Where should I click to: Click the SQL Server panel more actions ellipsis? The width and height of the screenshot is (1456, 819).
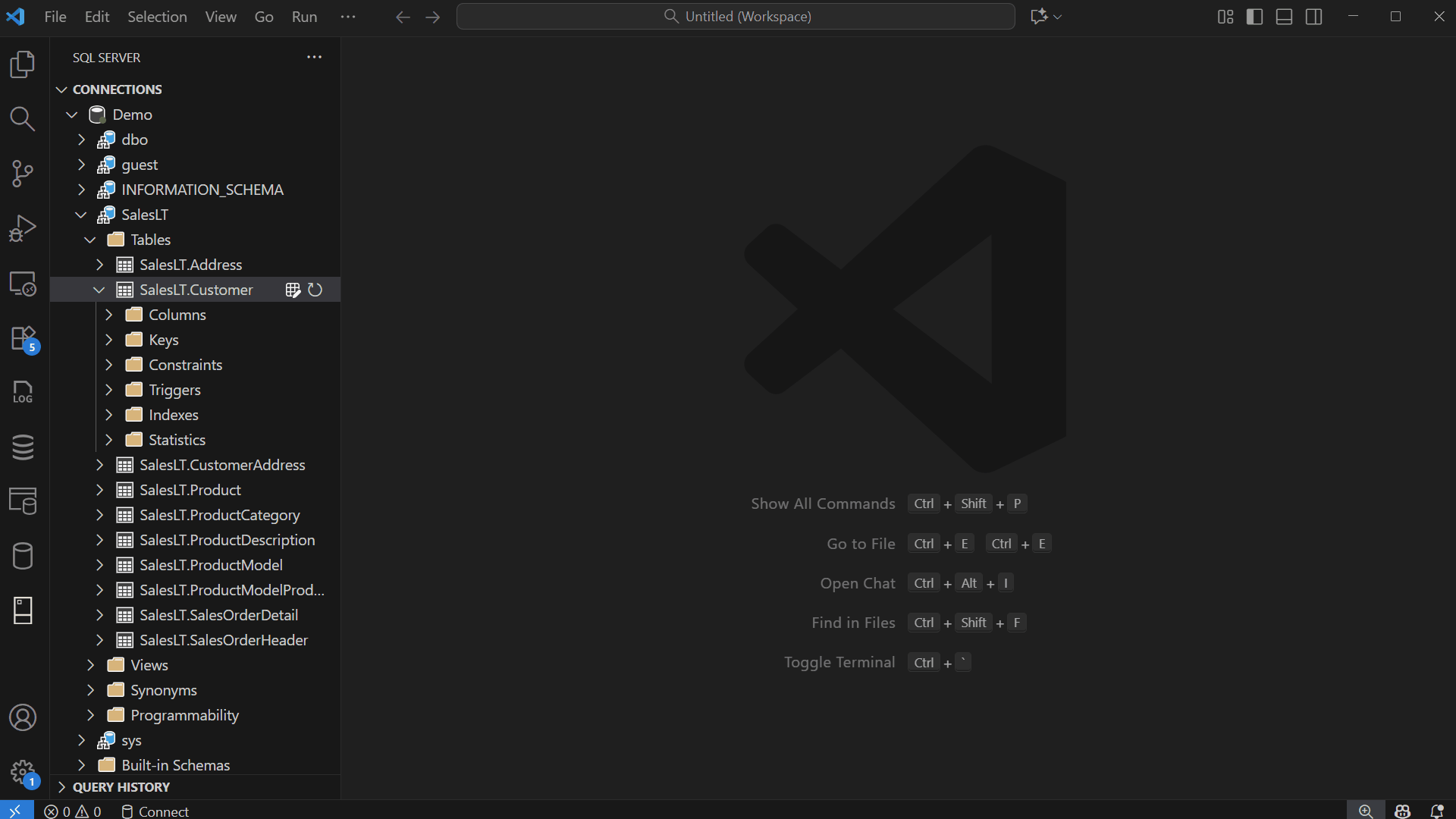(314, 57)
